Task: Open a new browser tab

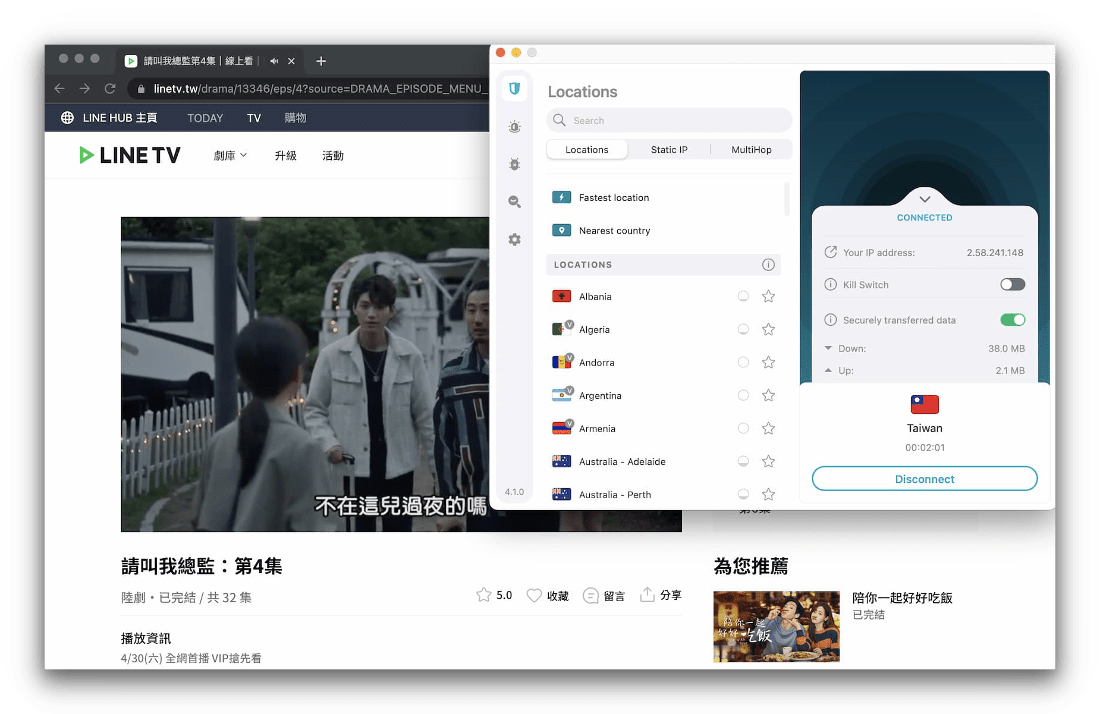Action: pyautogui.click(x=321, y=61)
